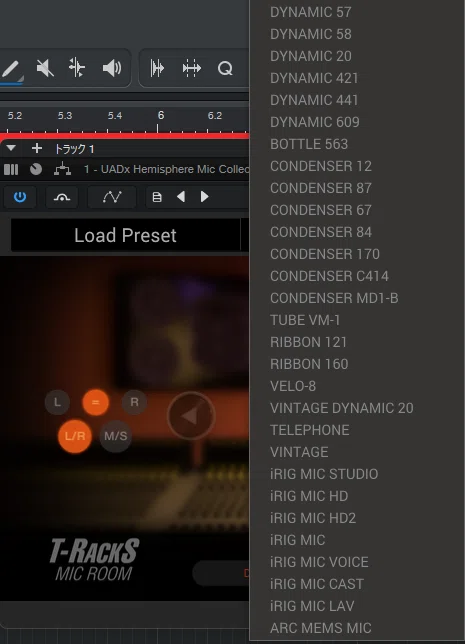Open the channel editor bars icon
Viewport: 465px width, 644px height.
[11, 169]
